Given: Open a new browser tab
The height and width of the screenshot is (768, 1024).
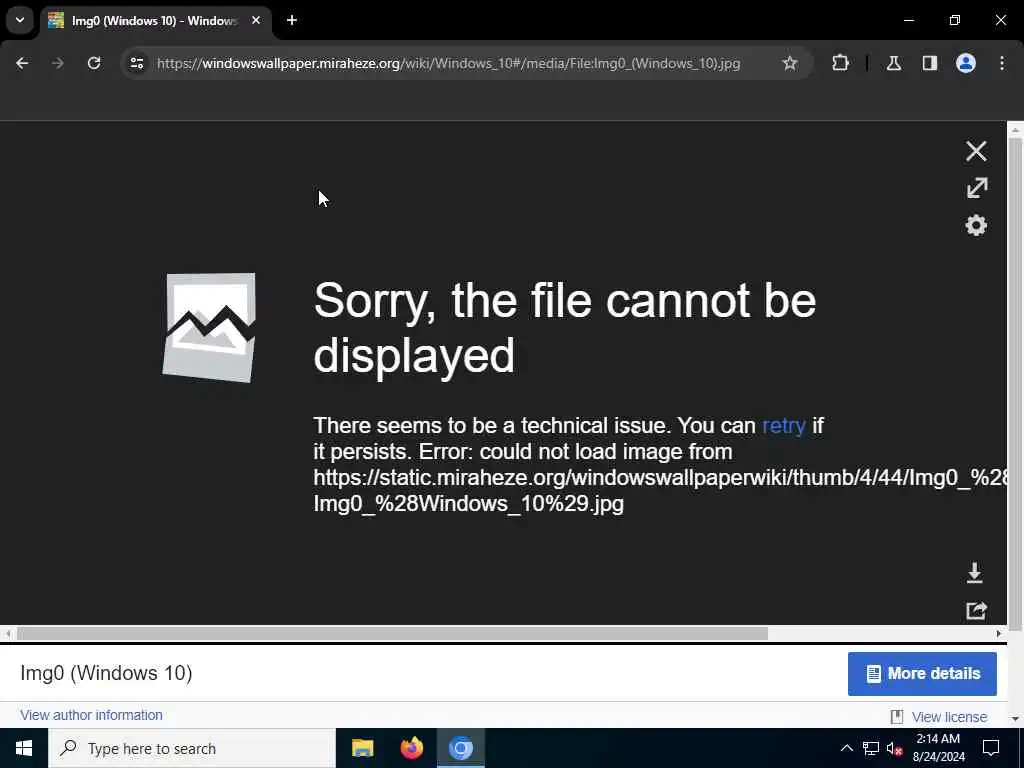Looking at the screenshot, I should coord(292,20).
